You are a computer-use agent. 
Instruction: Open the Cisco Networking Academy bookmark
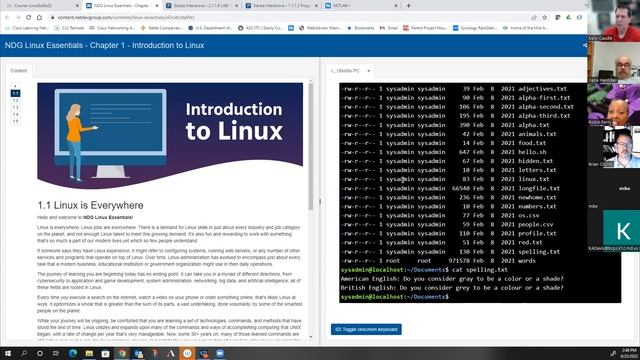112,28
